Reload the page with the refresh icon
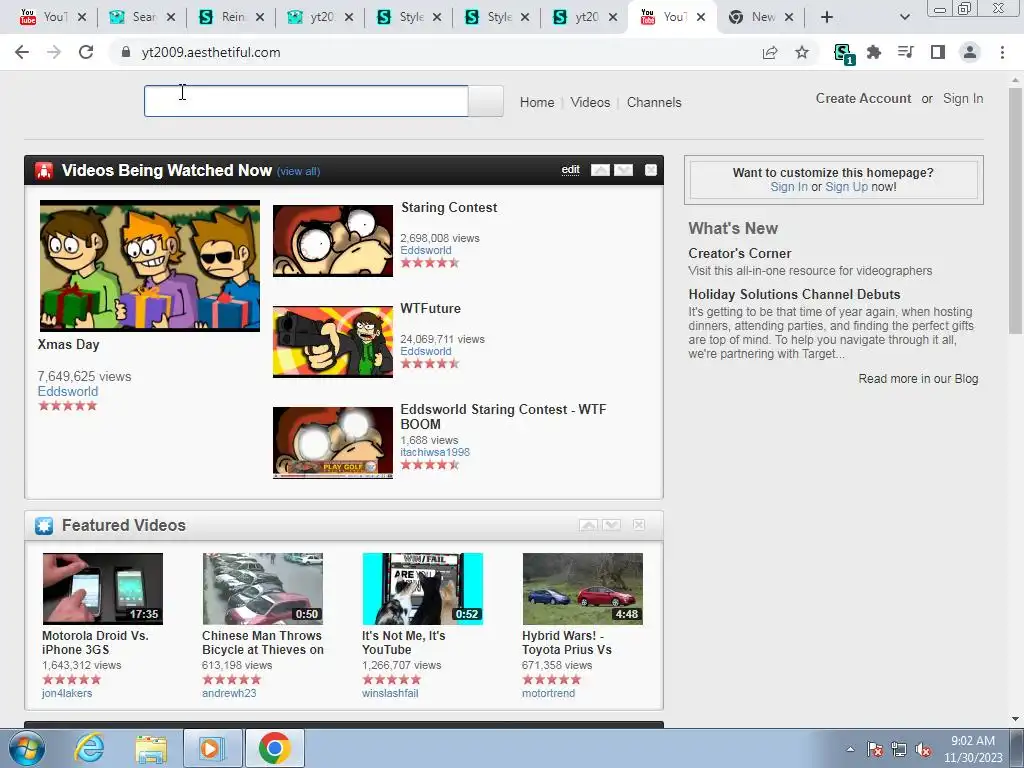Screen dimensions: 1024x768 click(x=86, y=52)
